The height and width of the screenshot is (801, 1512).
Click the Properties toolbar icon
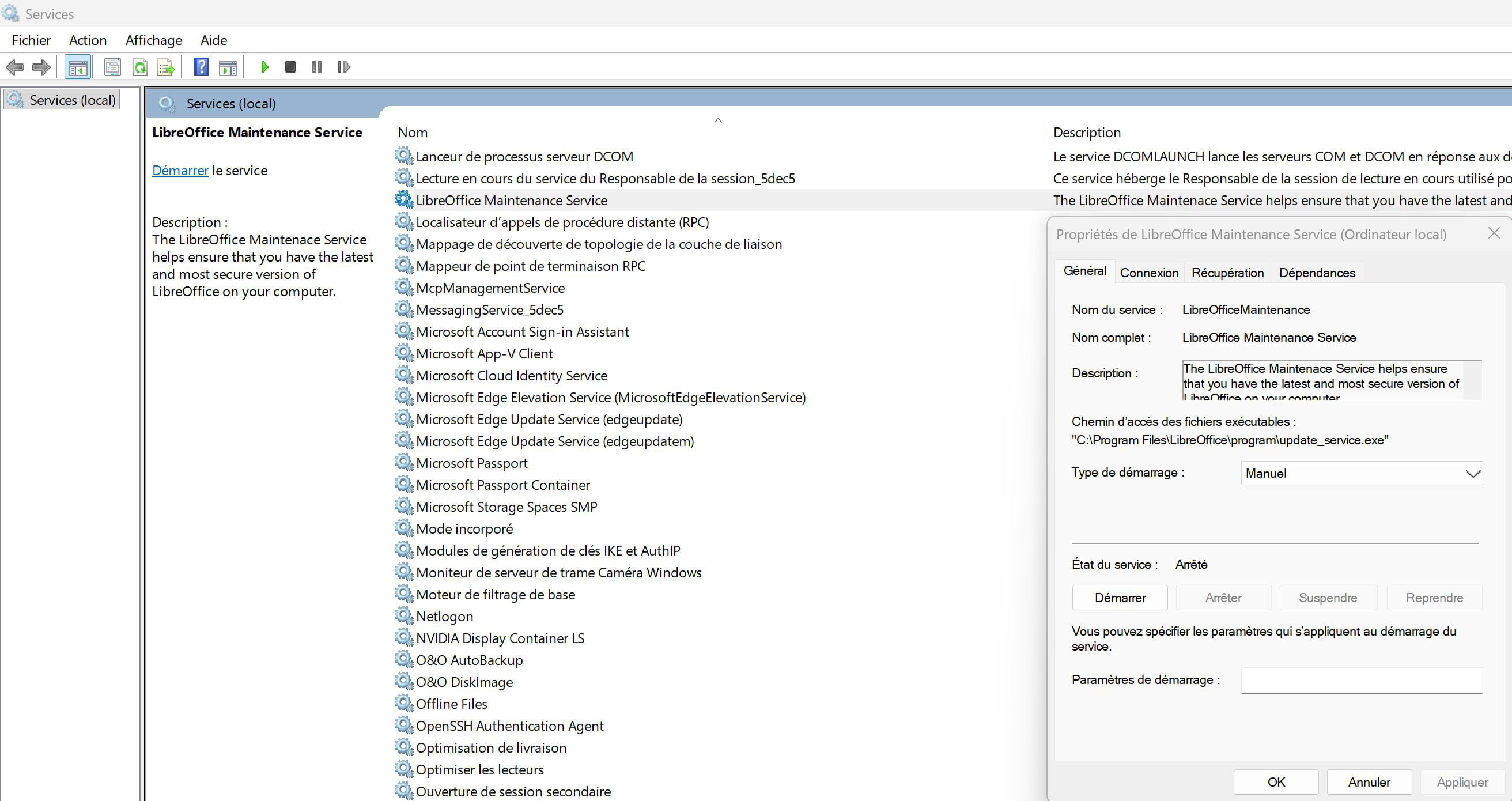[x=112, y=67]
